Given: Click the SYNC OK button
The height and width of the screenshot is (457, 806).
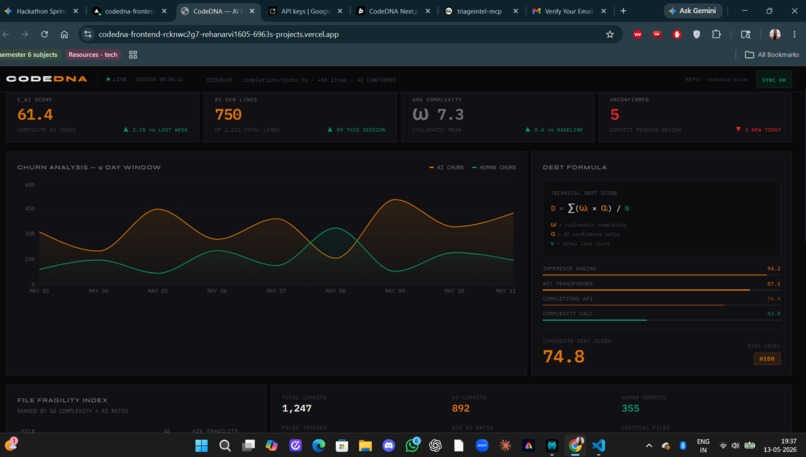Looking at the screenshot, I should 774,80.
